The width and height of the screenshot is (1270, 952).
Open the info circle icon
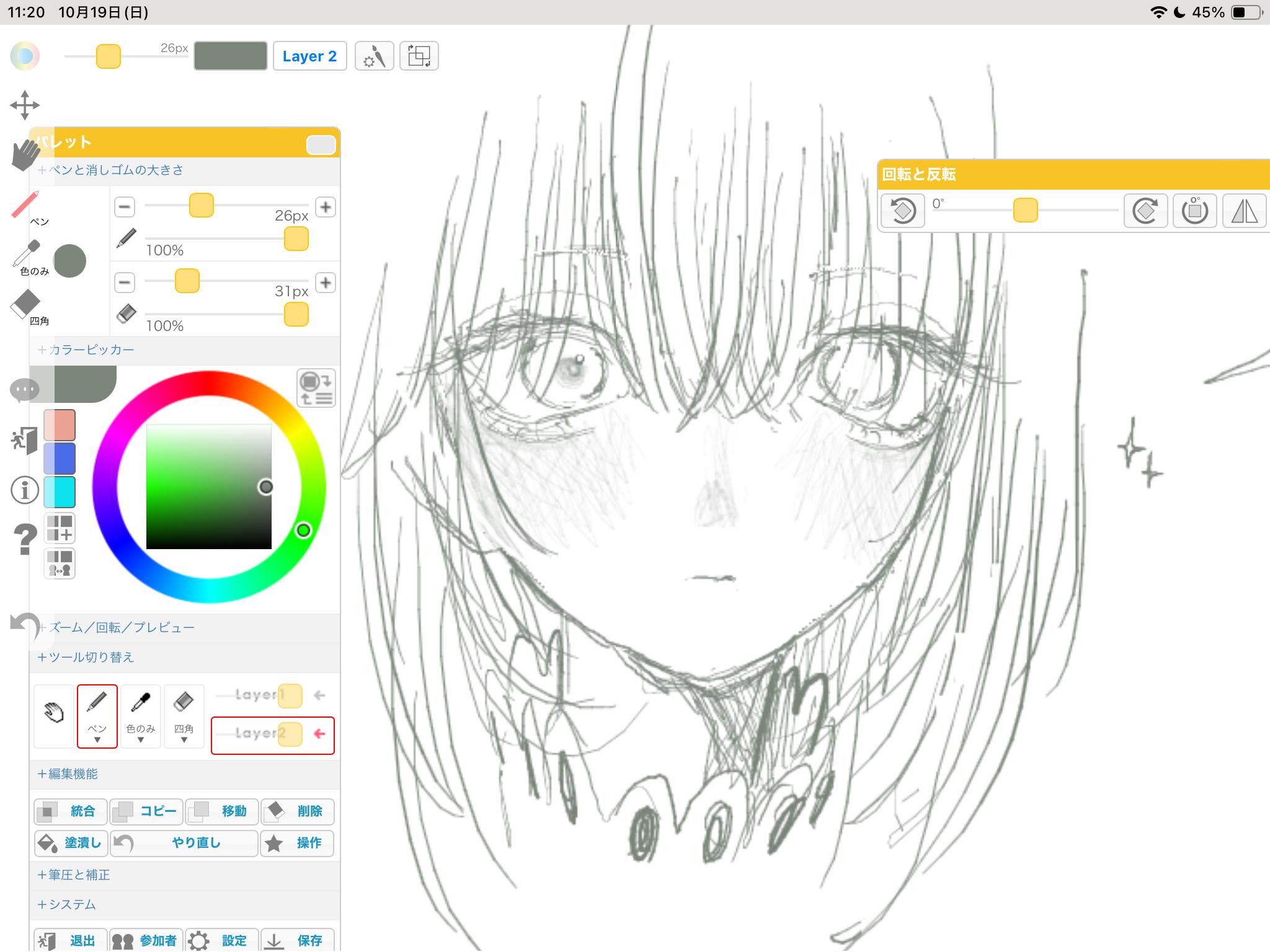click(25, 490)
